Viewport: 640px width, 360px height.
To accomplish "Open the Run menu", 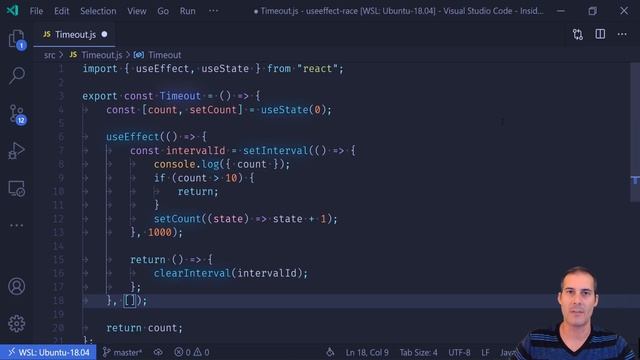I will pyautogui.click(x=187, y=11).
